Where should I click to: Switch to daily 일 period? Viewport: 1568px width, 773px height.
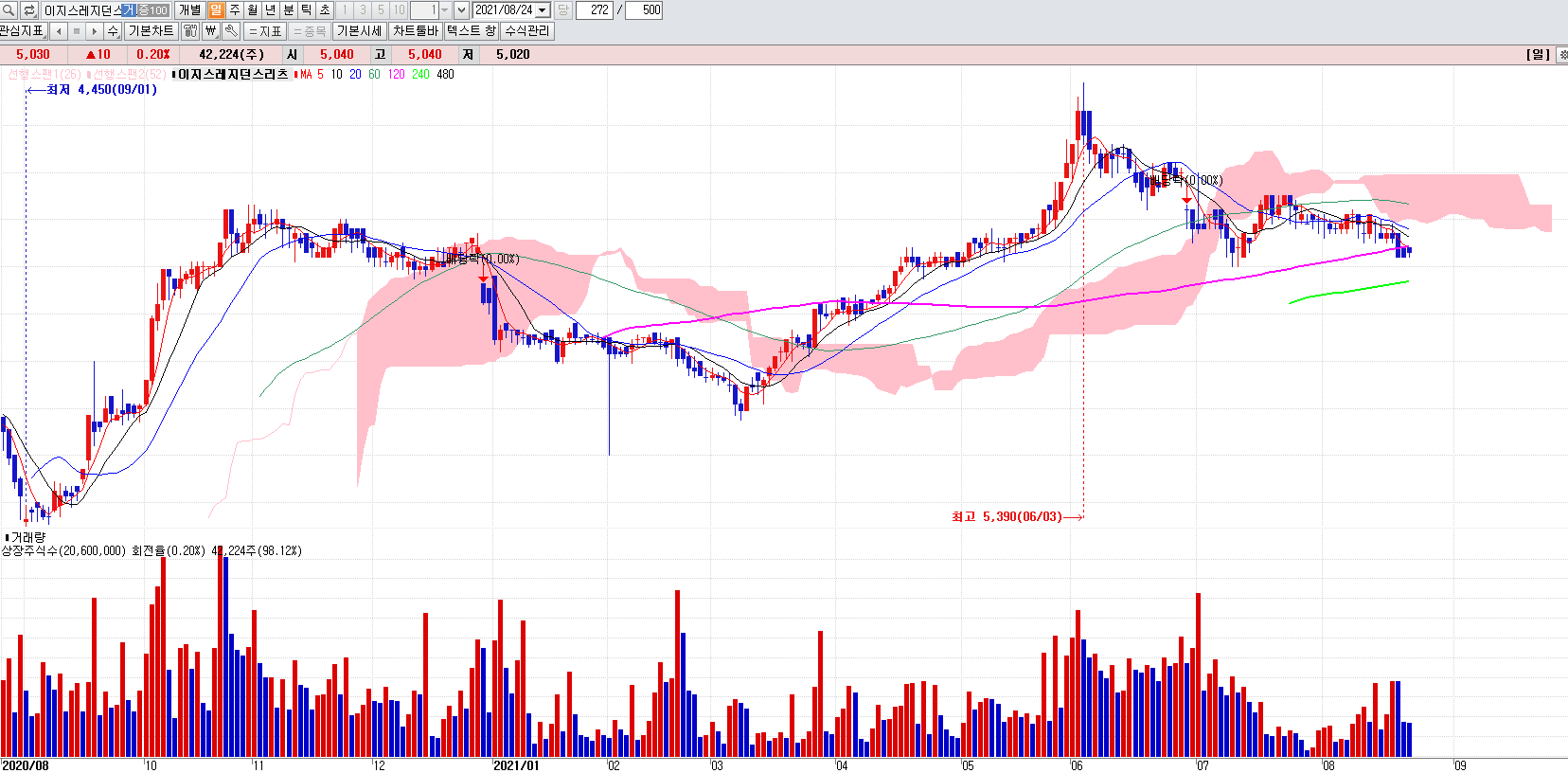tap(216, 9)
